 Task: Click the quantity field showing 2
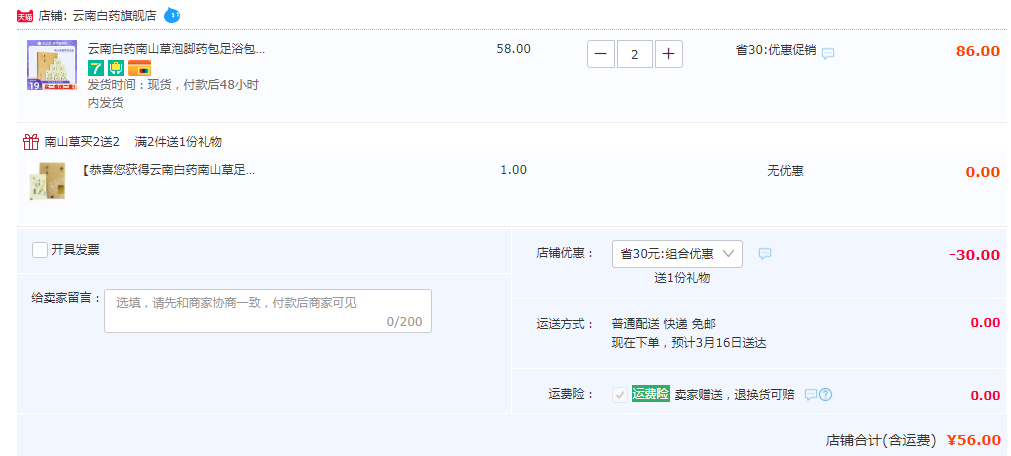[x=635, y=54]
